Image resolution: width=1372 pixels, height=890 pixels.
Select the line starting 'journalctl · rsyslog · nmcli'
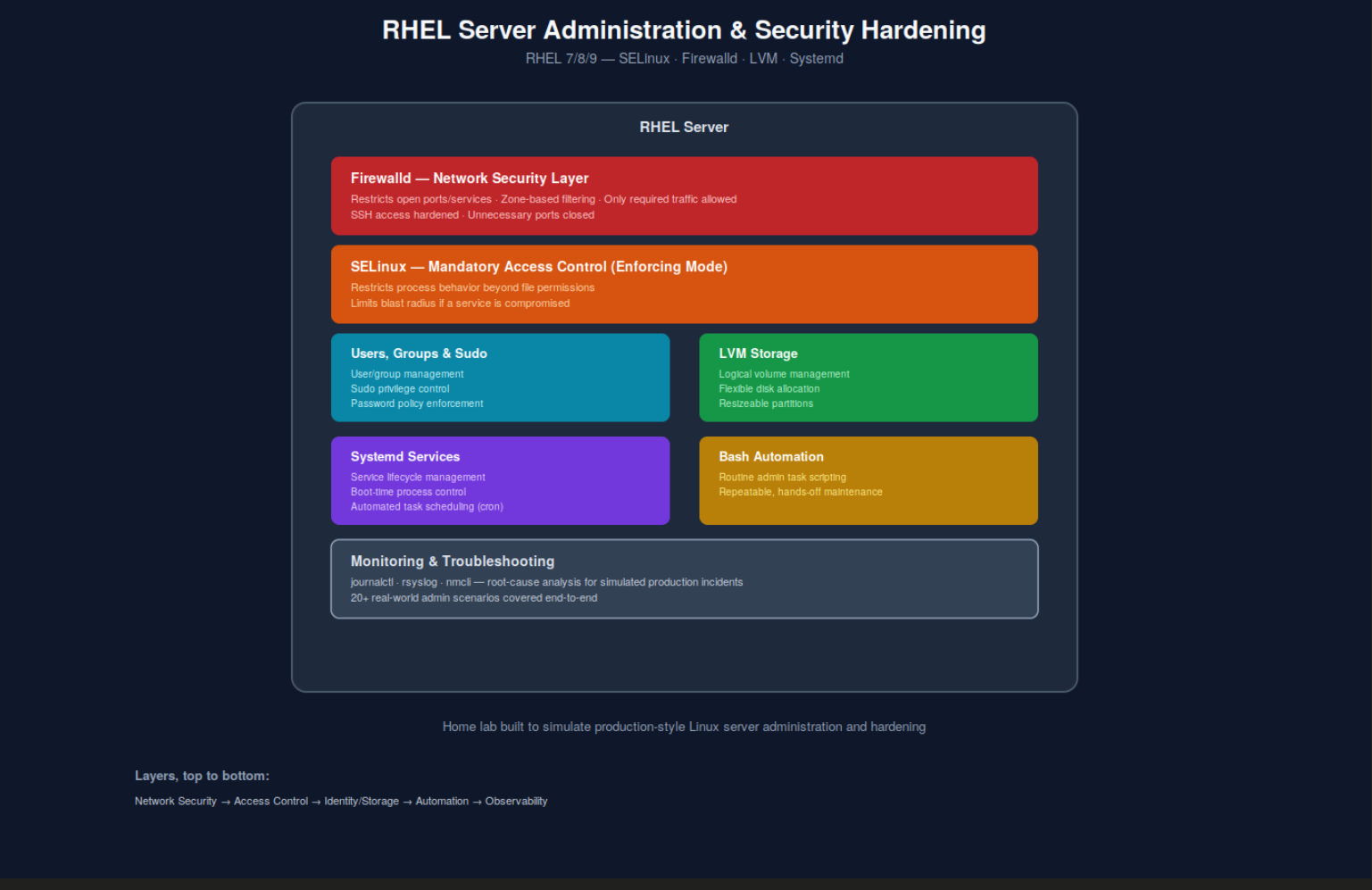tap(546, 582)
